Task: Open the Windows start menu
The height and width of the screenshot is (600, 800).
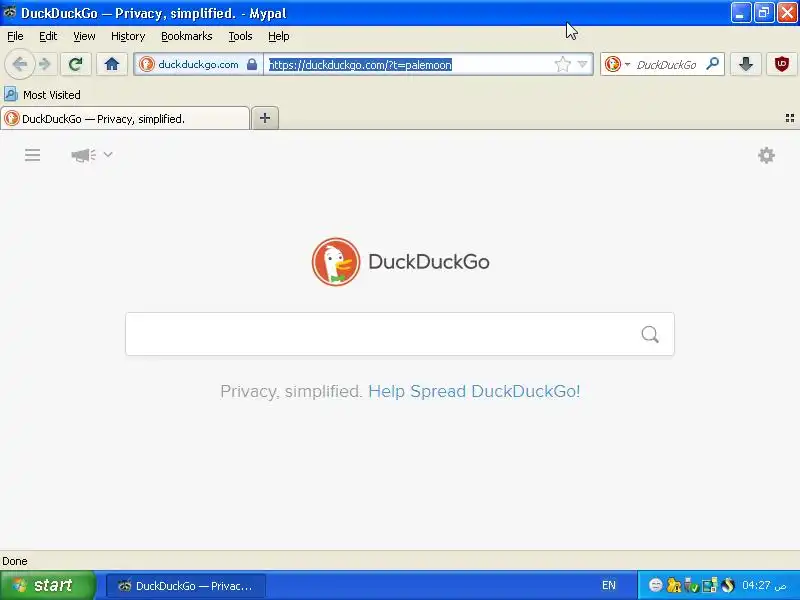Action: (47, 585)
